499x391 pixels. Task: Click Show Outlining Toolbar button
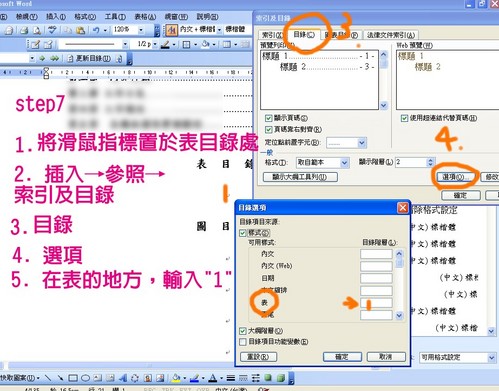[x=300, y=177]
